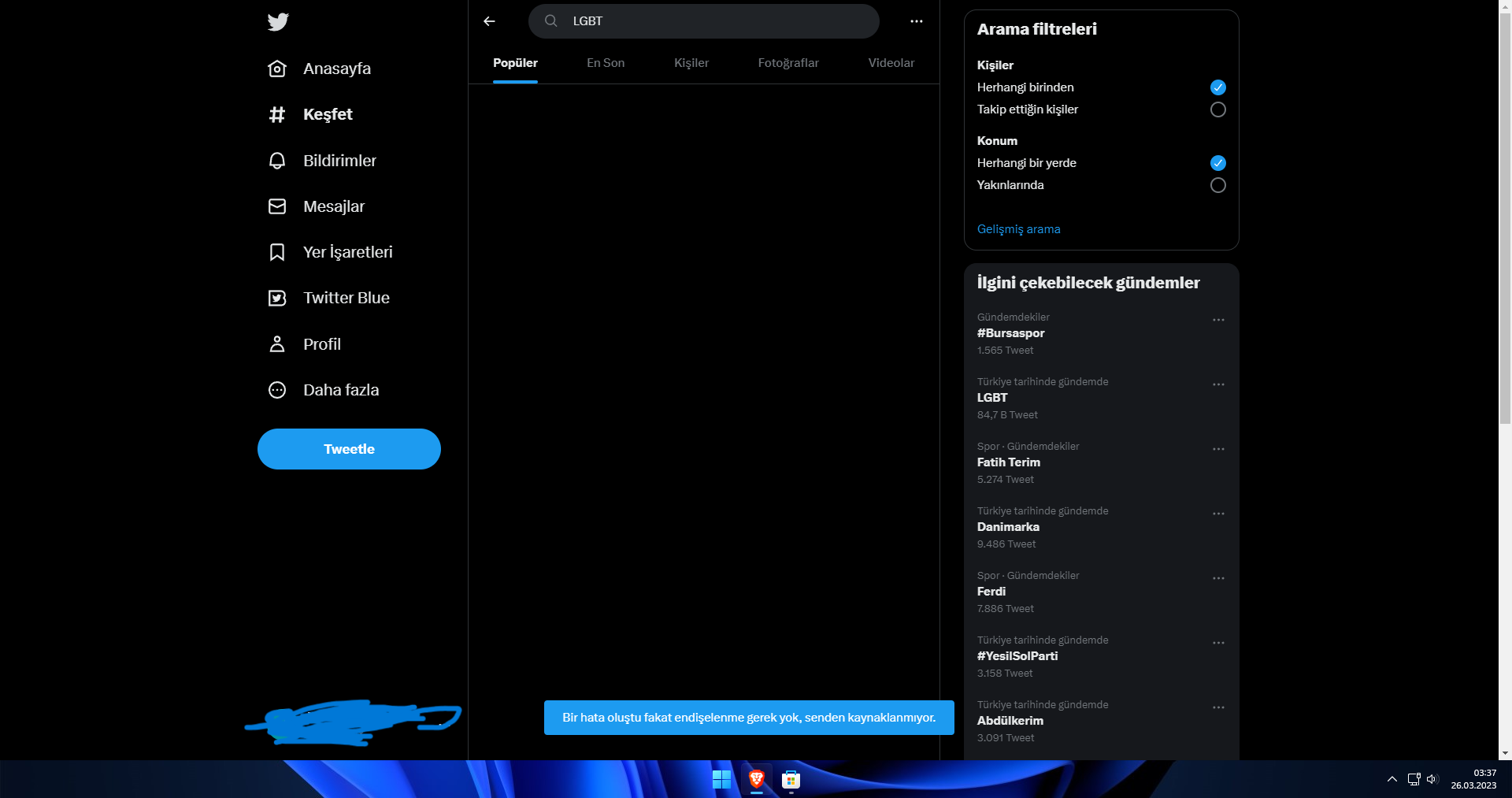Show hidden tray icons chevron
This screenshot has width=1512, height=798.
click(1392, 779)
